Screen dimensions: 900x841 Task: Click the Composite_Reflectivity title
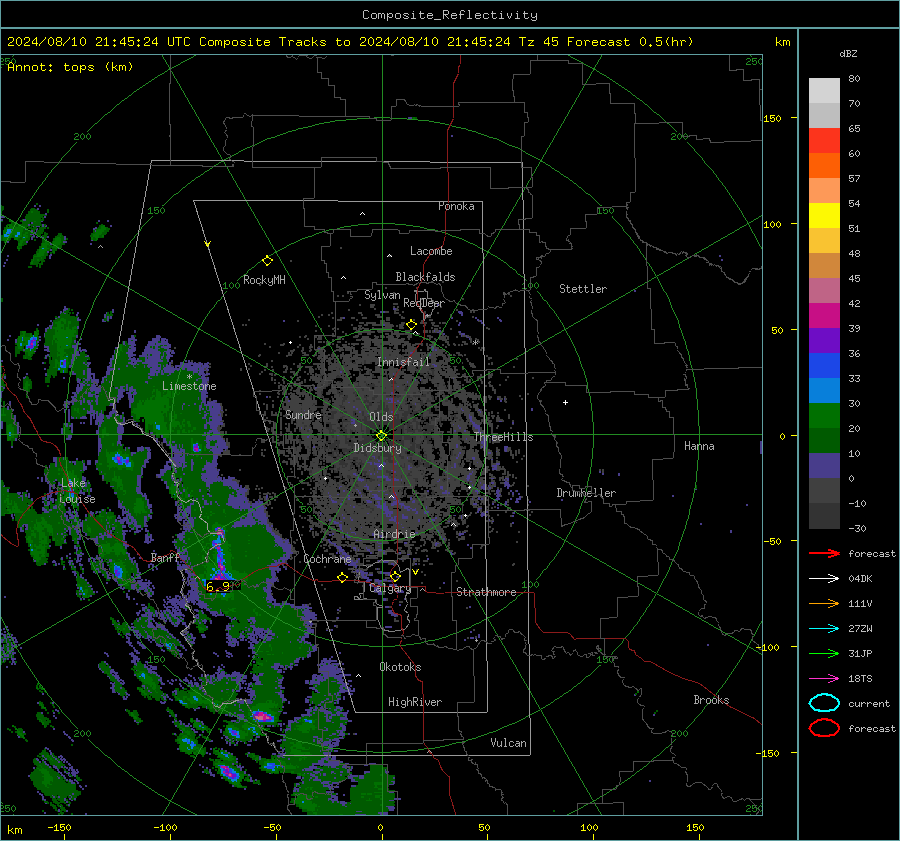pyautogui.click(x=449, y=15)
